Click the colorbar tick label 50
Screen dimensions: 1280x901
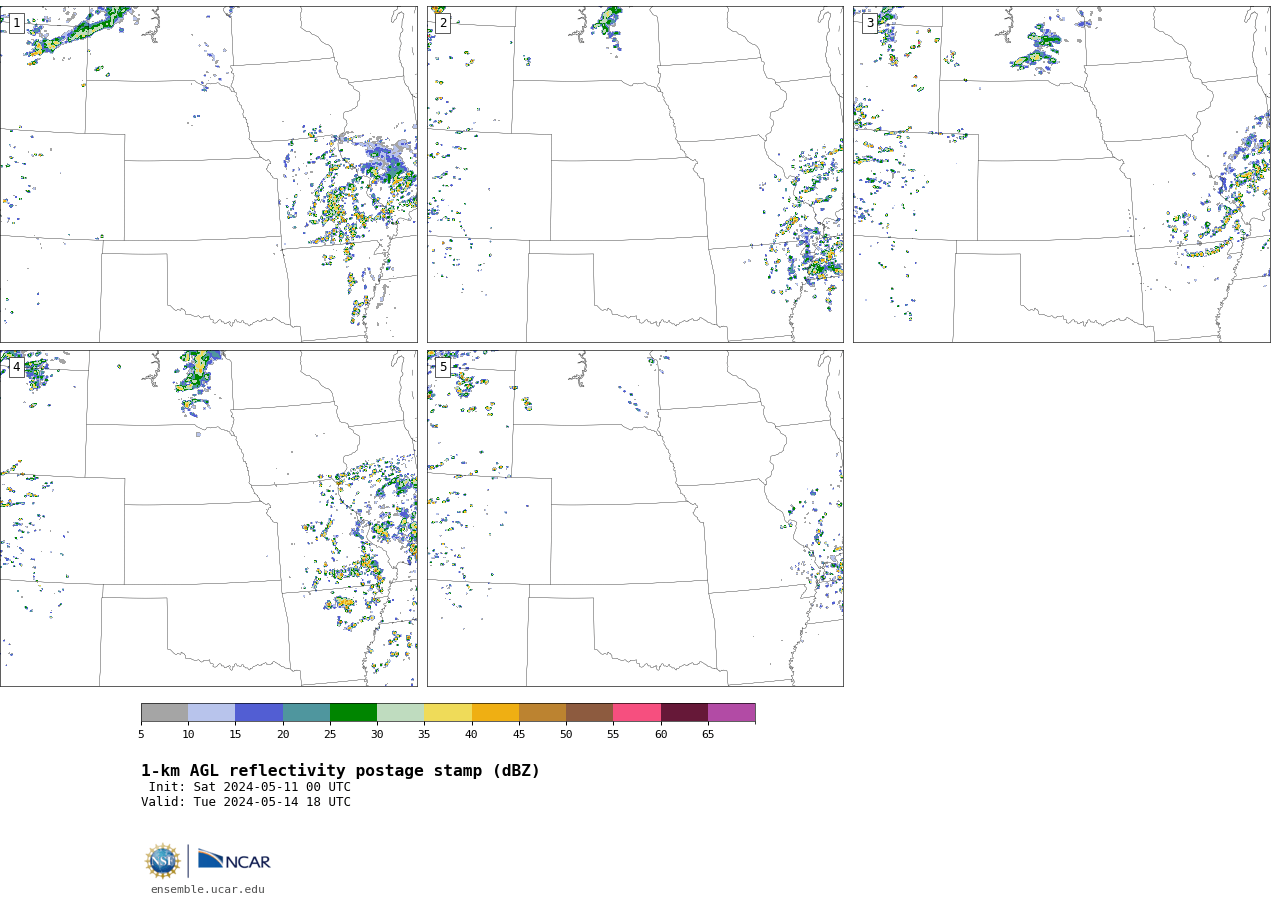click(566, 735)
